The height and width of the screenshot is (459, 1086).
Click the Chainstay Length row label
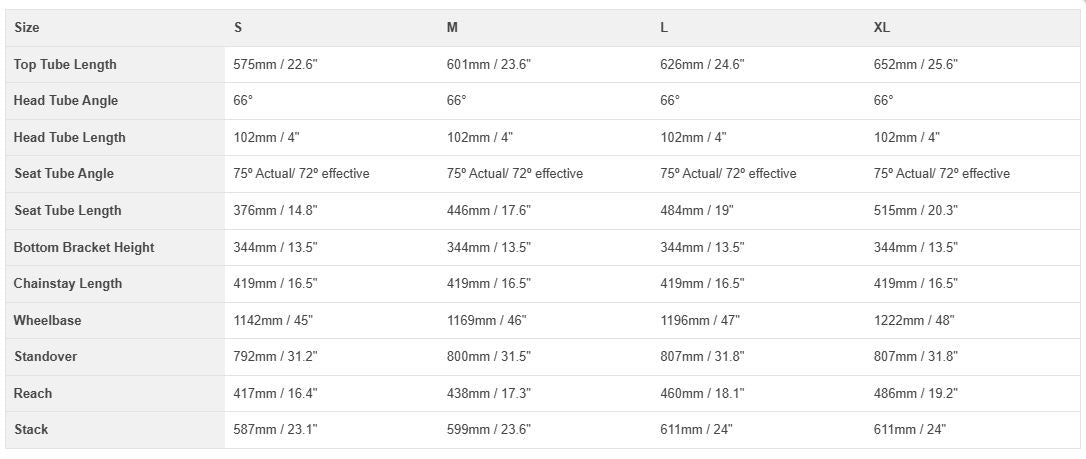(x=68, y=284)
